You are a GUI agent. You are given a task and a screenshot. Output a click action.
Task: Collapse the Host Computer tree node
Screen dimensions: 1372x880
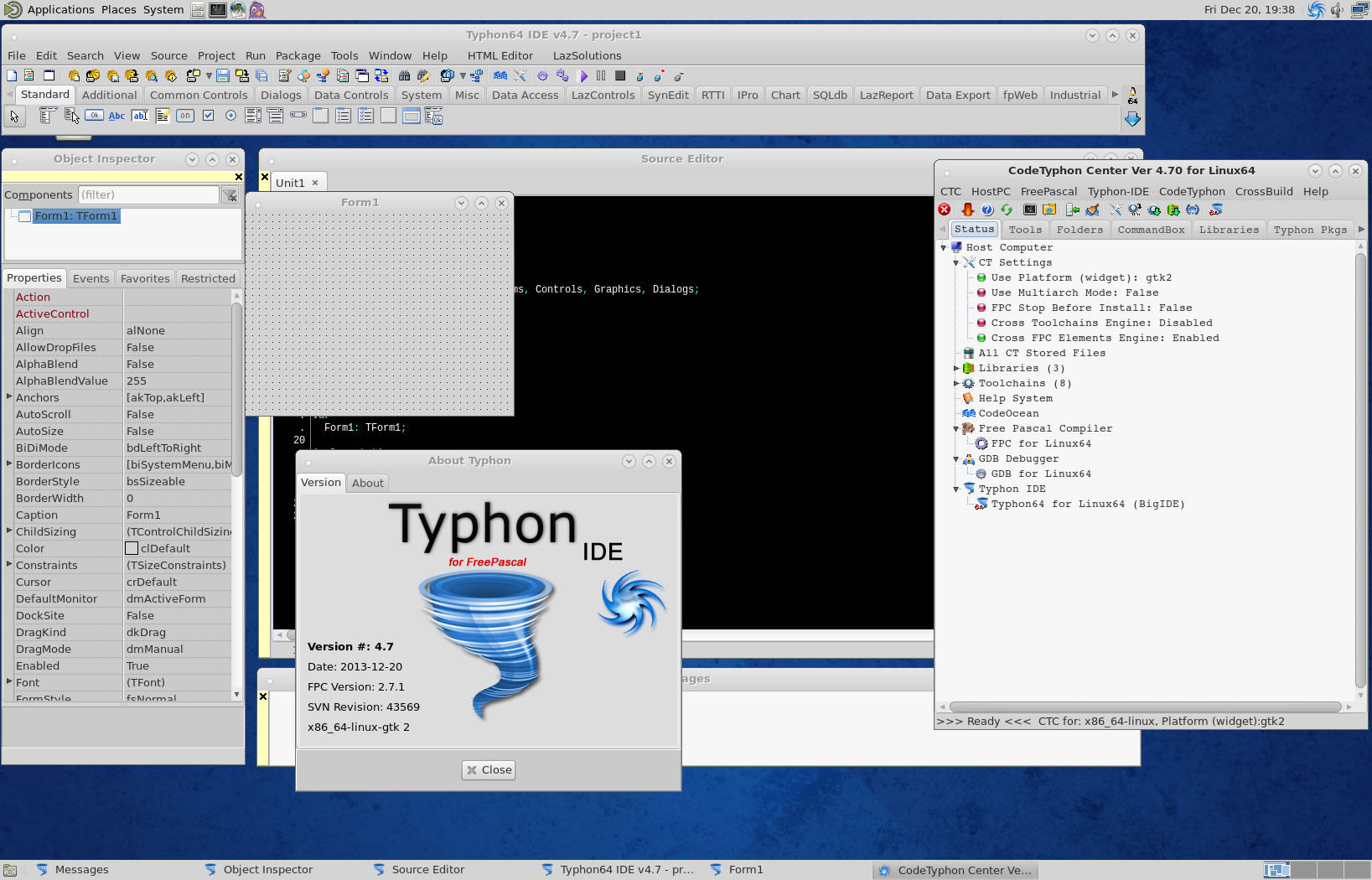(x=944, y=247)
